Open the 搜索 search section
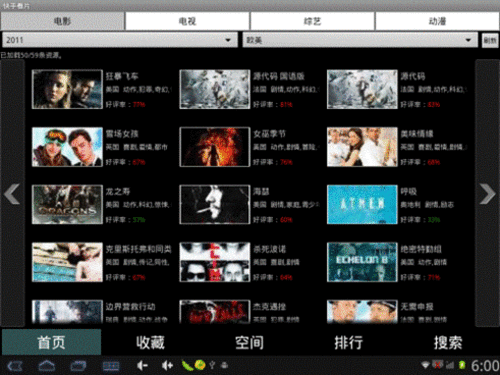This screenshot has width=500, height=375. (448, 342)
